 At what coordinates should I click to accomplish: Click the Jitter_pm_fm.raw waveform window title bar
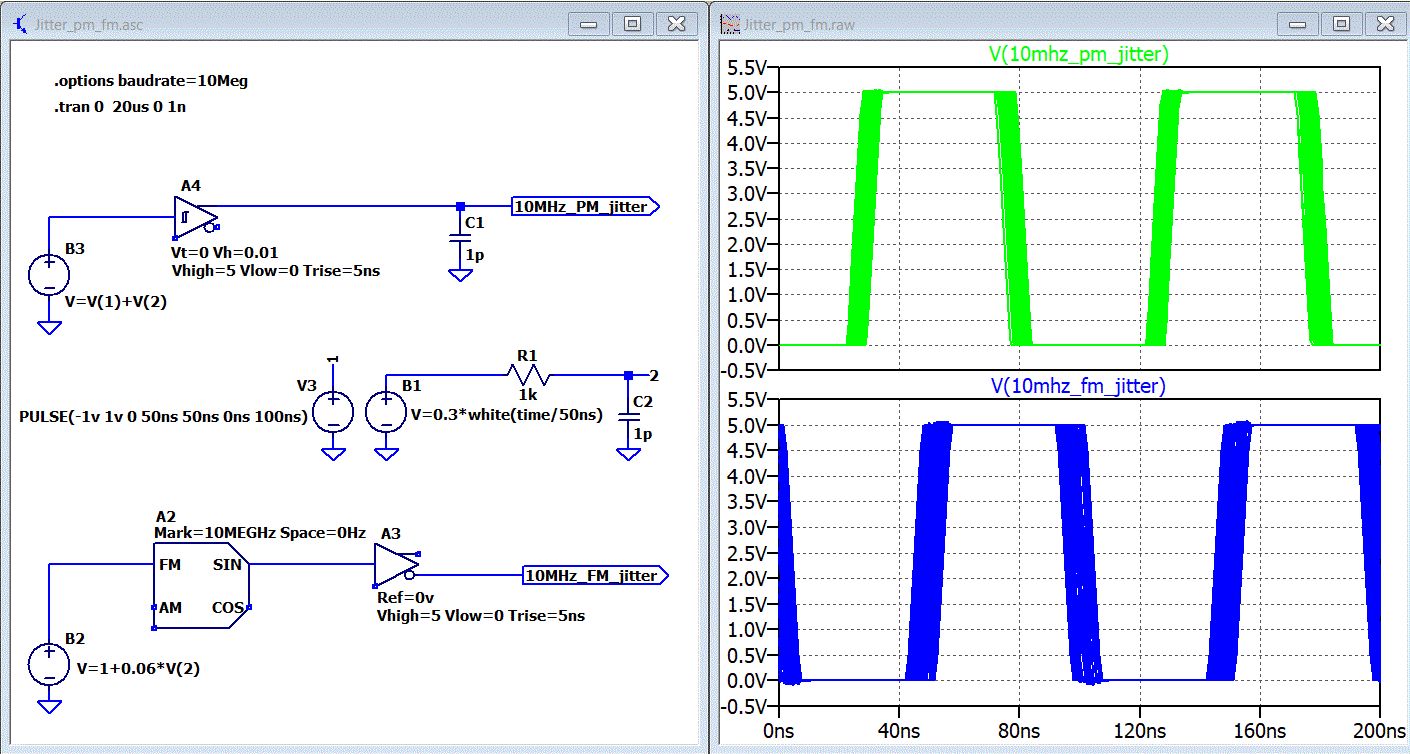1000,23
